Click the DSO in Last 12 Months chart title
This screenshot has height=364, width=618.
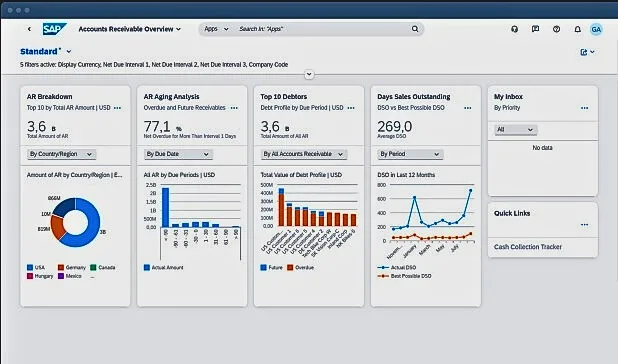click(x=406, y=175)
